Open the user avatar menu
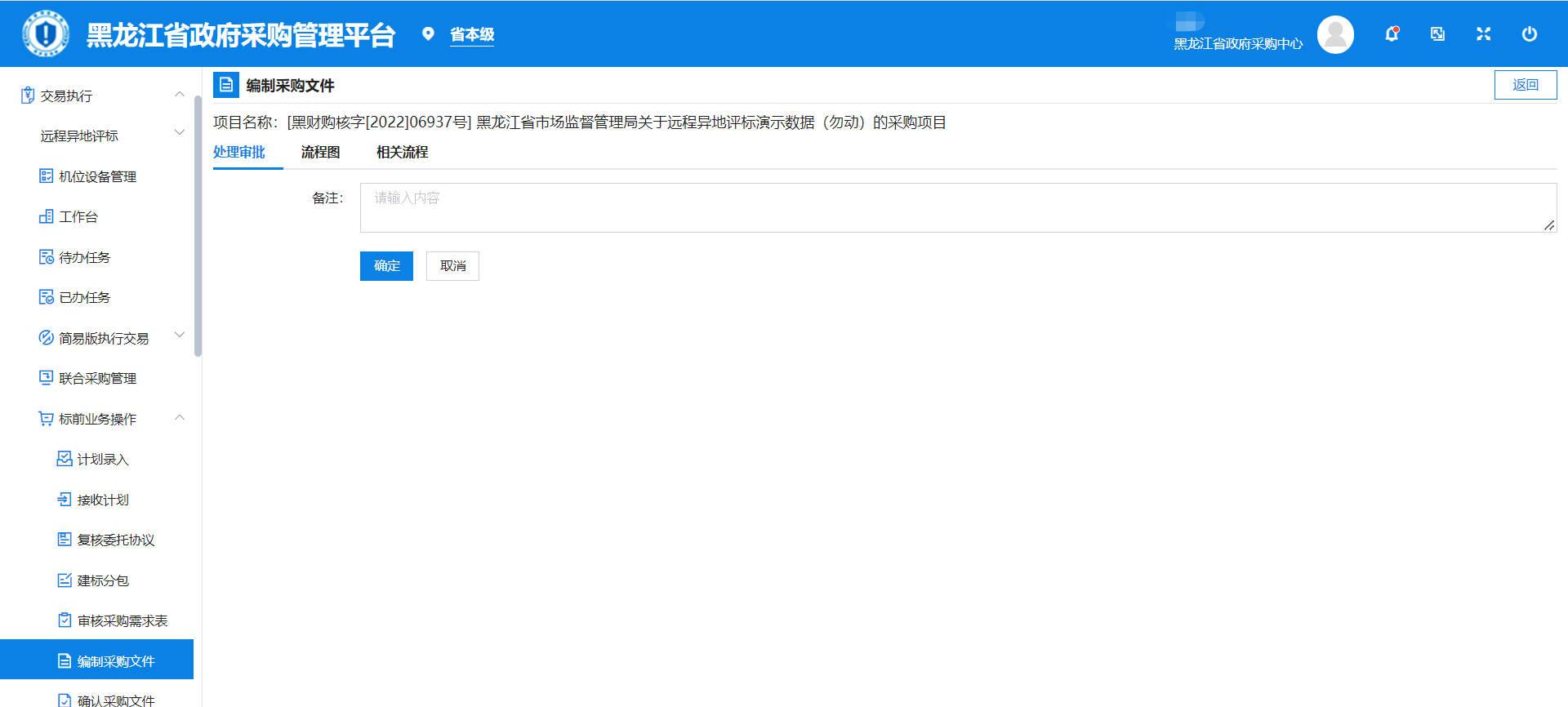1568x707 pixels. (x=1335, y=34)
